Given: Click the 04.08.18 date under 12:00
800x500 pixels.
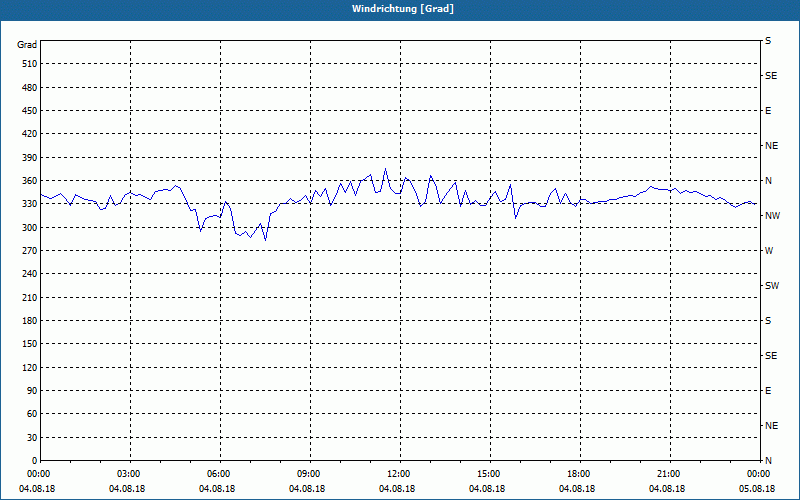Looking at the screenshot, I should click(397, 489).
